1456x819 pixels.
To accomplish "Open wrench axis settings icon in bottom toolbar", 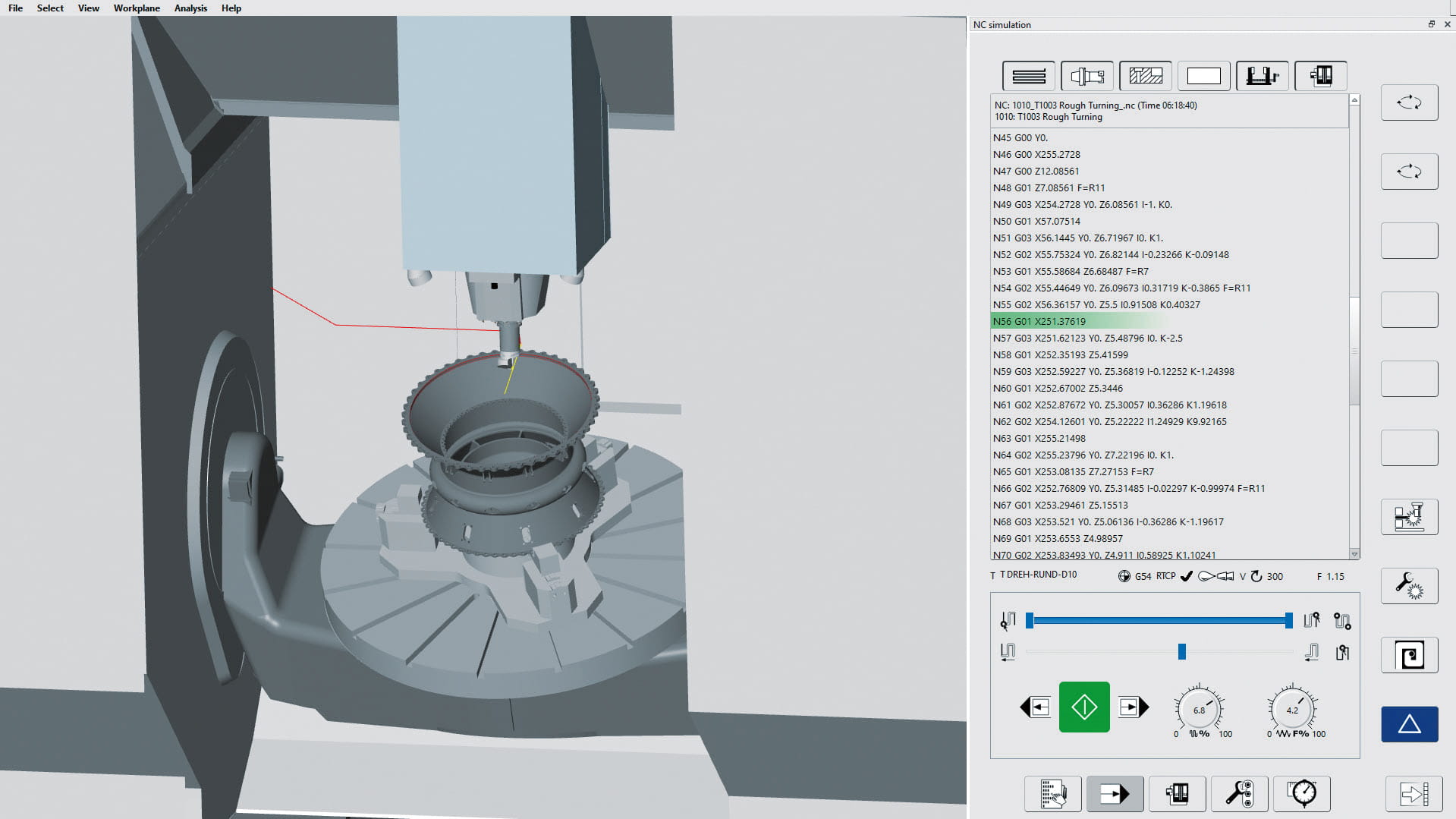I will tap(1239, 794).
